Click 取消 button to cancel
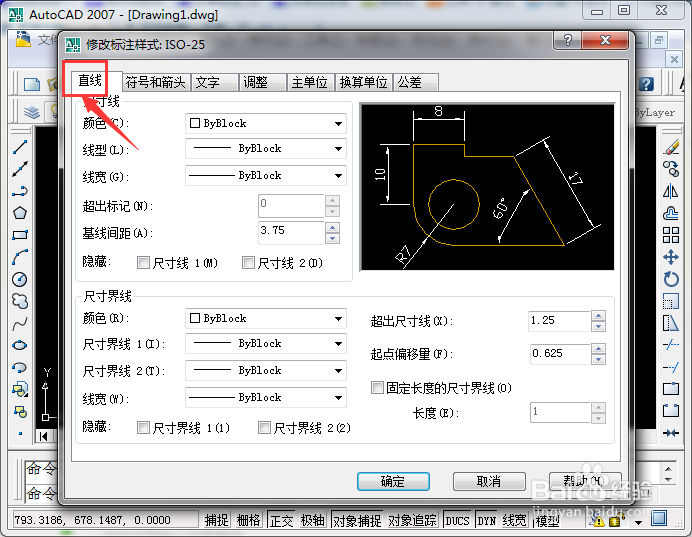The height and width of the screenshot is (537, 692). pos(489,481)
